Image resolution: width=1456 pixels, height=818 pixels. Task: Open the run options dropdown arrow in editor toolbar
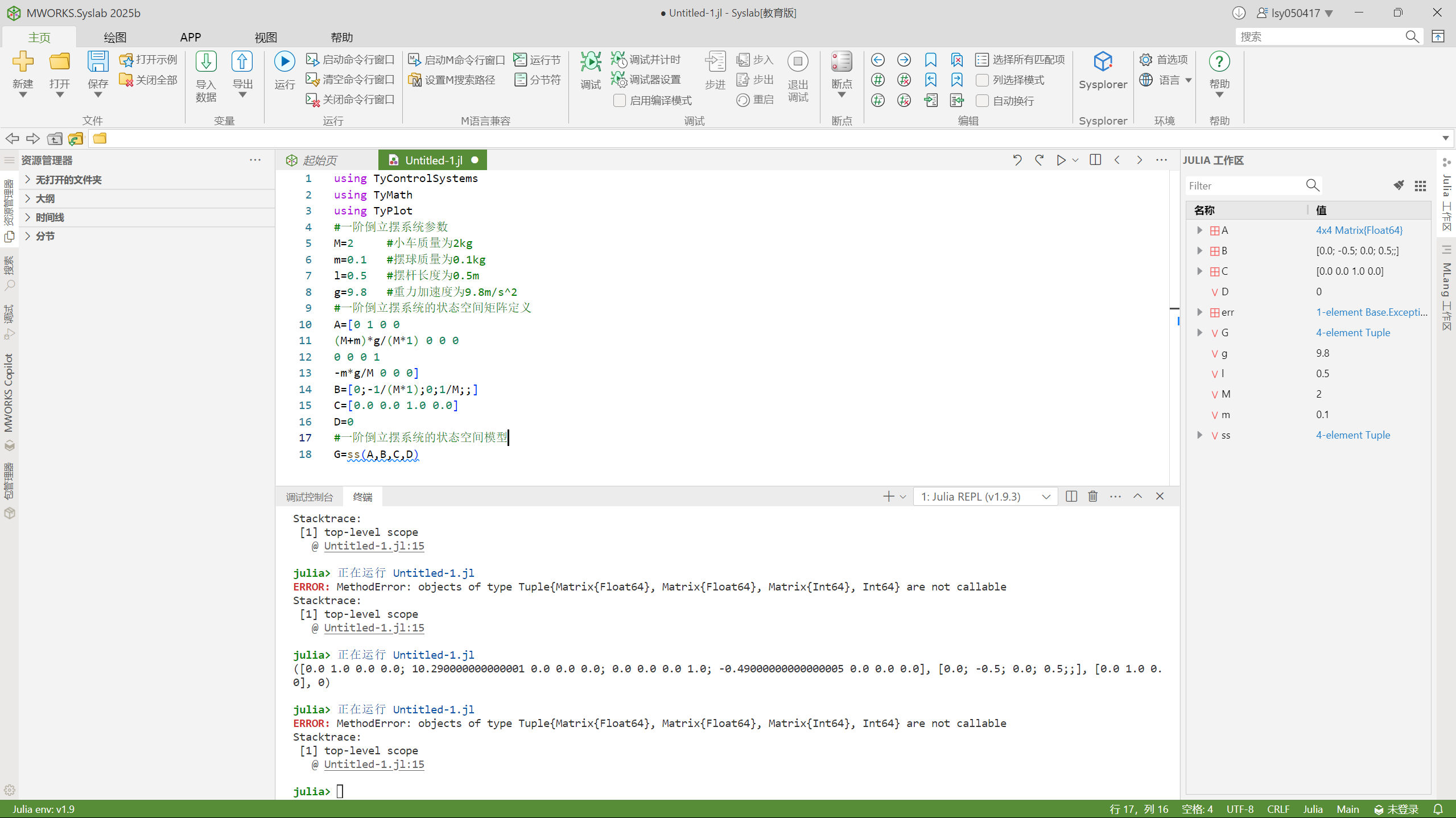point(1075,160)
